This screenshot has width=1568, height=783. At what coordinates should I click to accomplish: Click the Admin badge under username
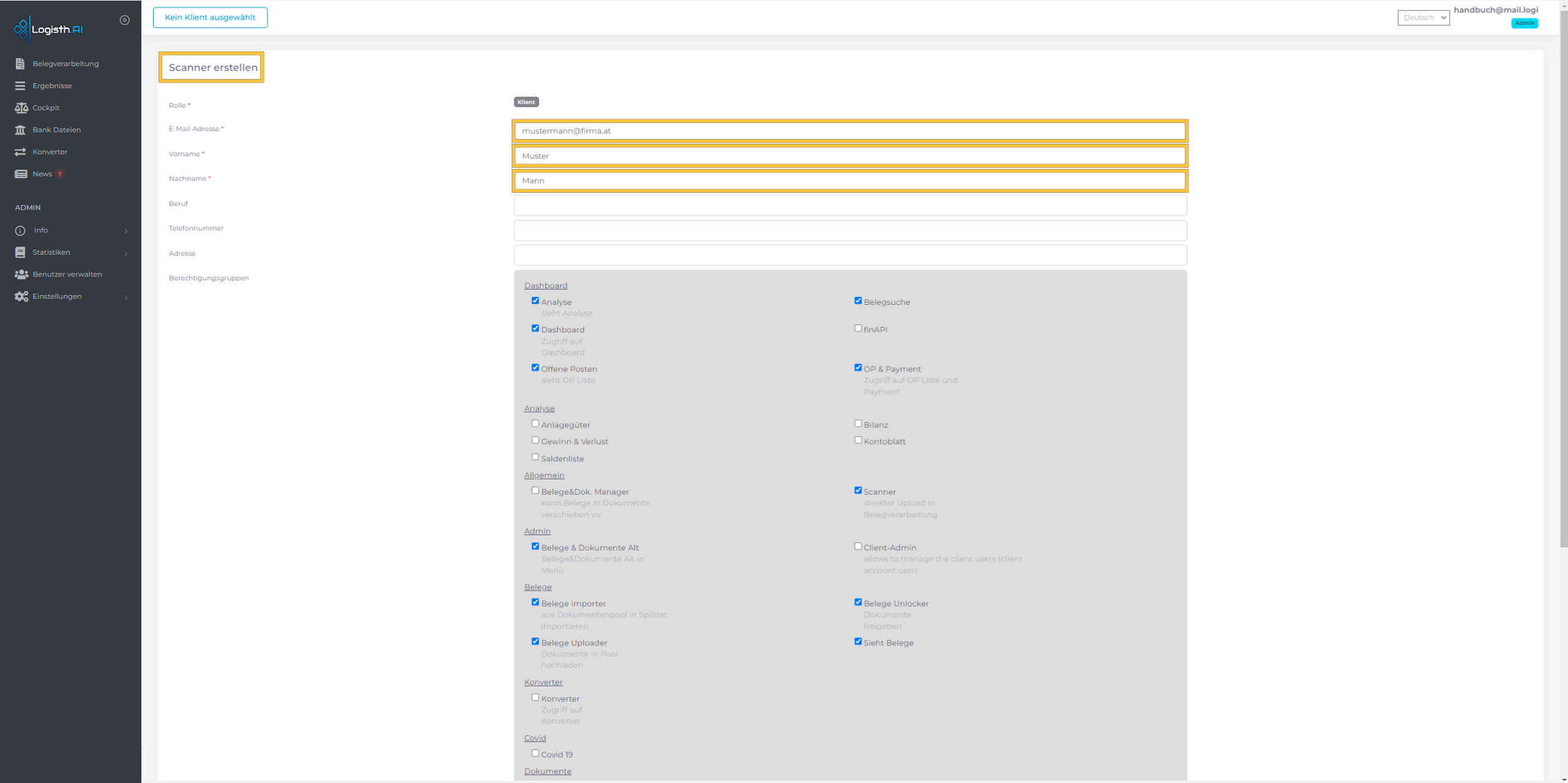tap(1524, 23)
